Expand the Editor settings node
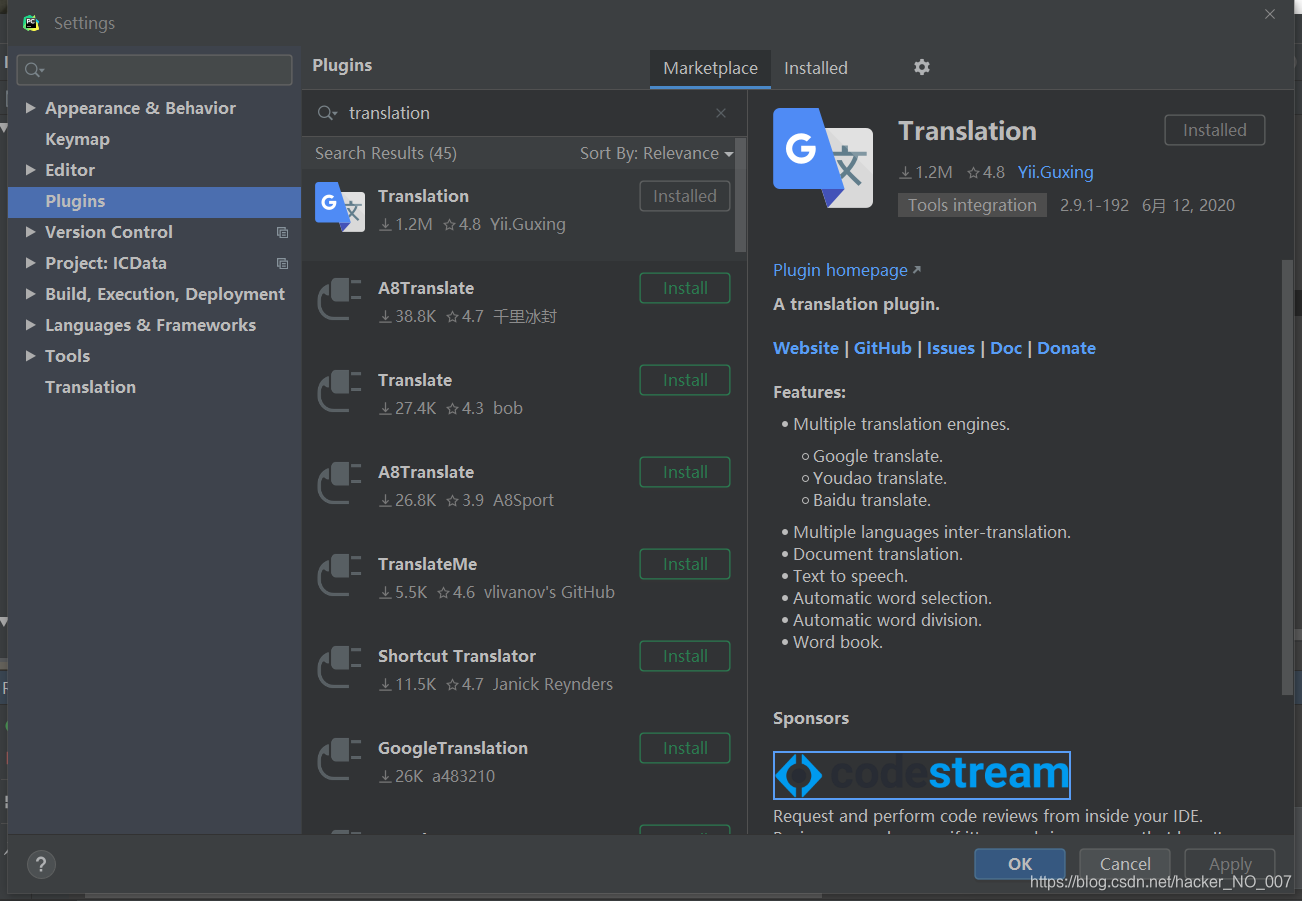The image size is (1302, 901). pyautogui.click(x=31, y=170)
